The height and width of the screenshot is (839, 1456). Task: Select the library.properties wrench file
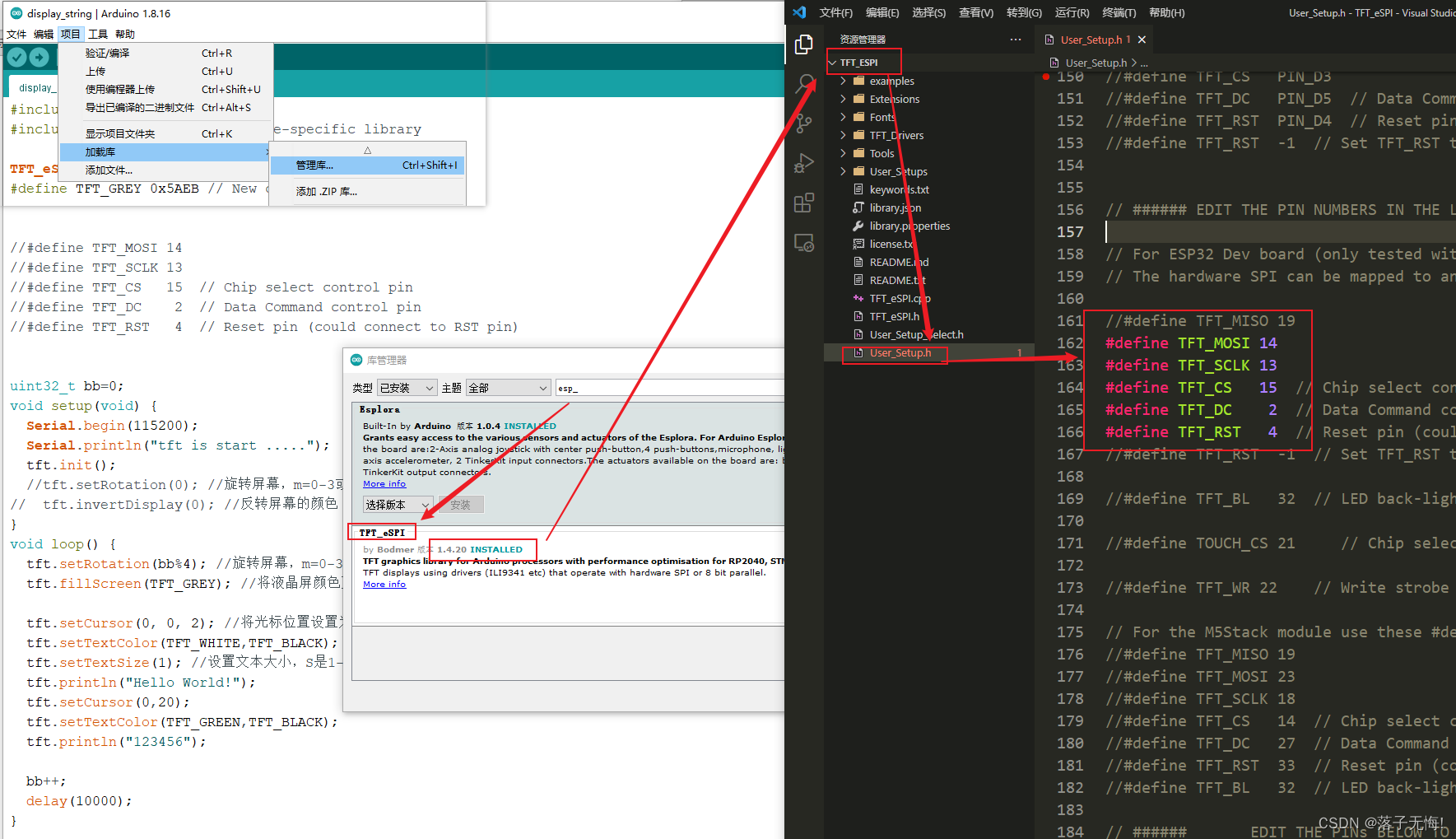point(858,226)
